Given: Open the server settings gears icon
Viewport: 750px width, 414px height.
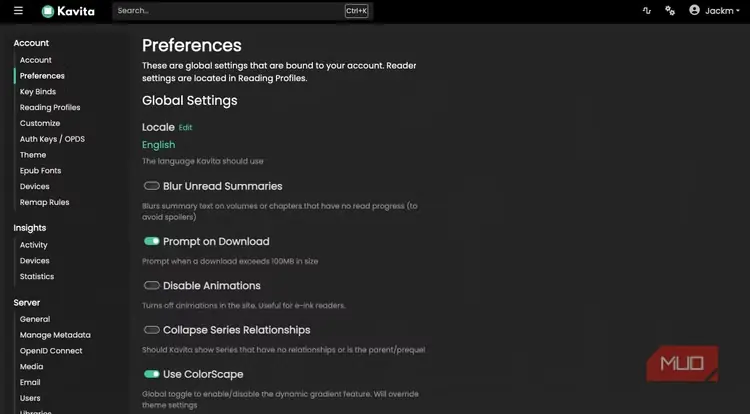Looking at the screenshot, I should point(670,11).
